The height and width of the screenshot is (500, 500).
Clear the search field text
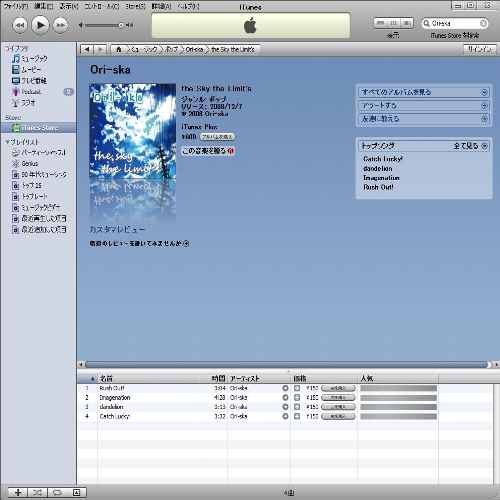click(483, 23)
